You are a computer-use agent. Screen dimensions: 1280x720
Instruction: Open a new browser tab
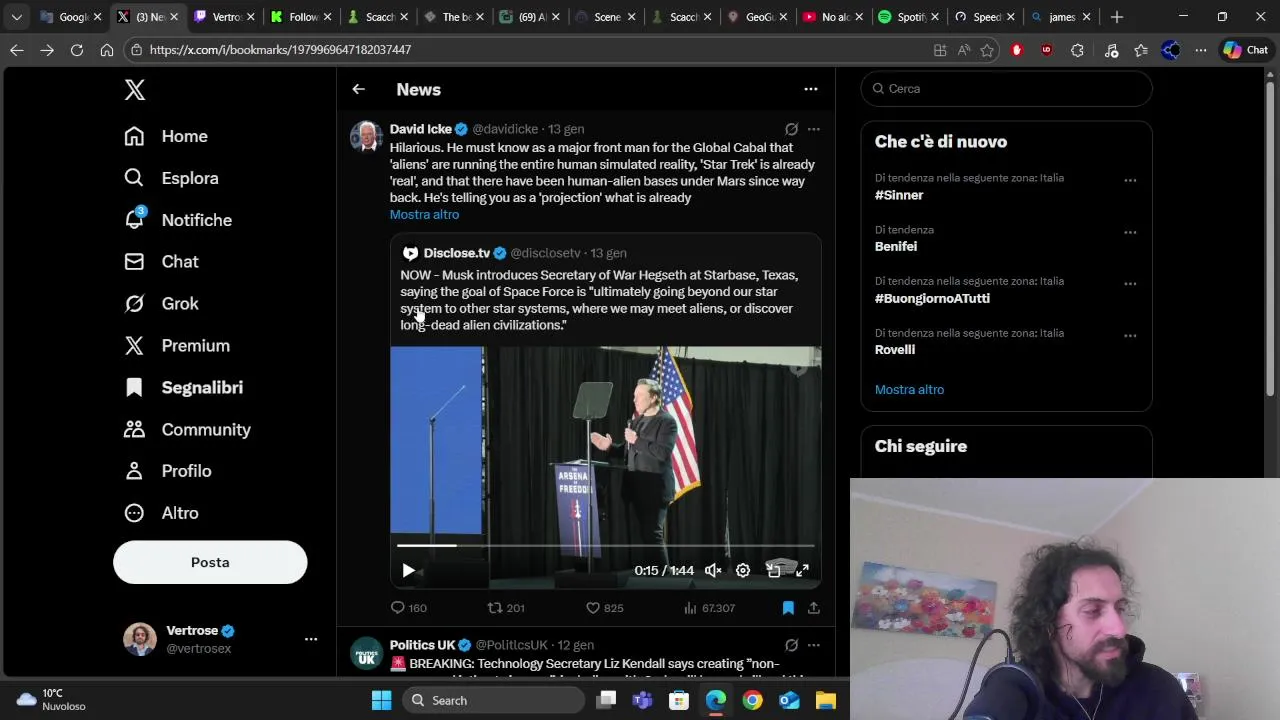[x=1117, y=17]
